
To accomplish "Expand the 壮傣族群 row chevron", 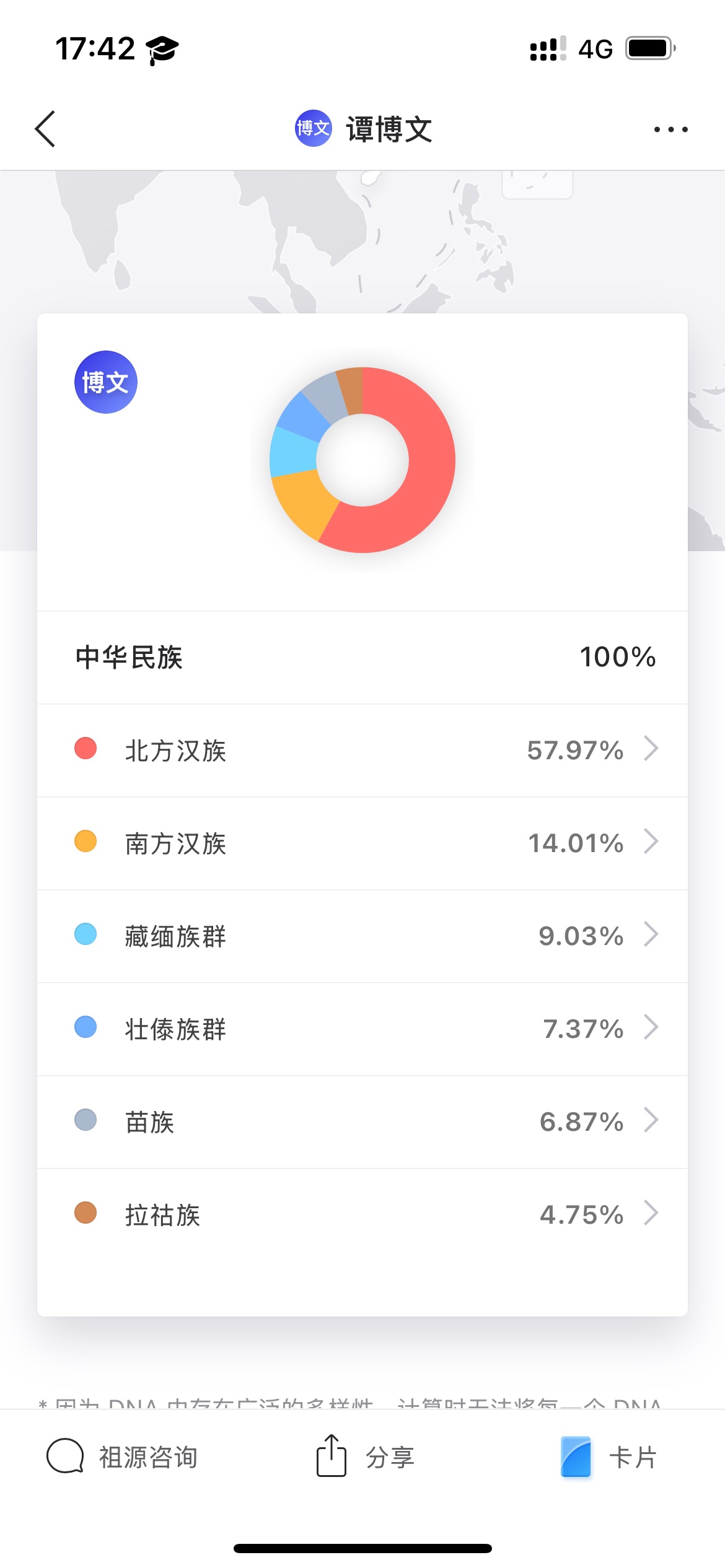I will [651, 1027].
